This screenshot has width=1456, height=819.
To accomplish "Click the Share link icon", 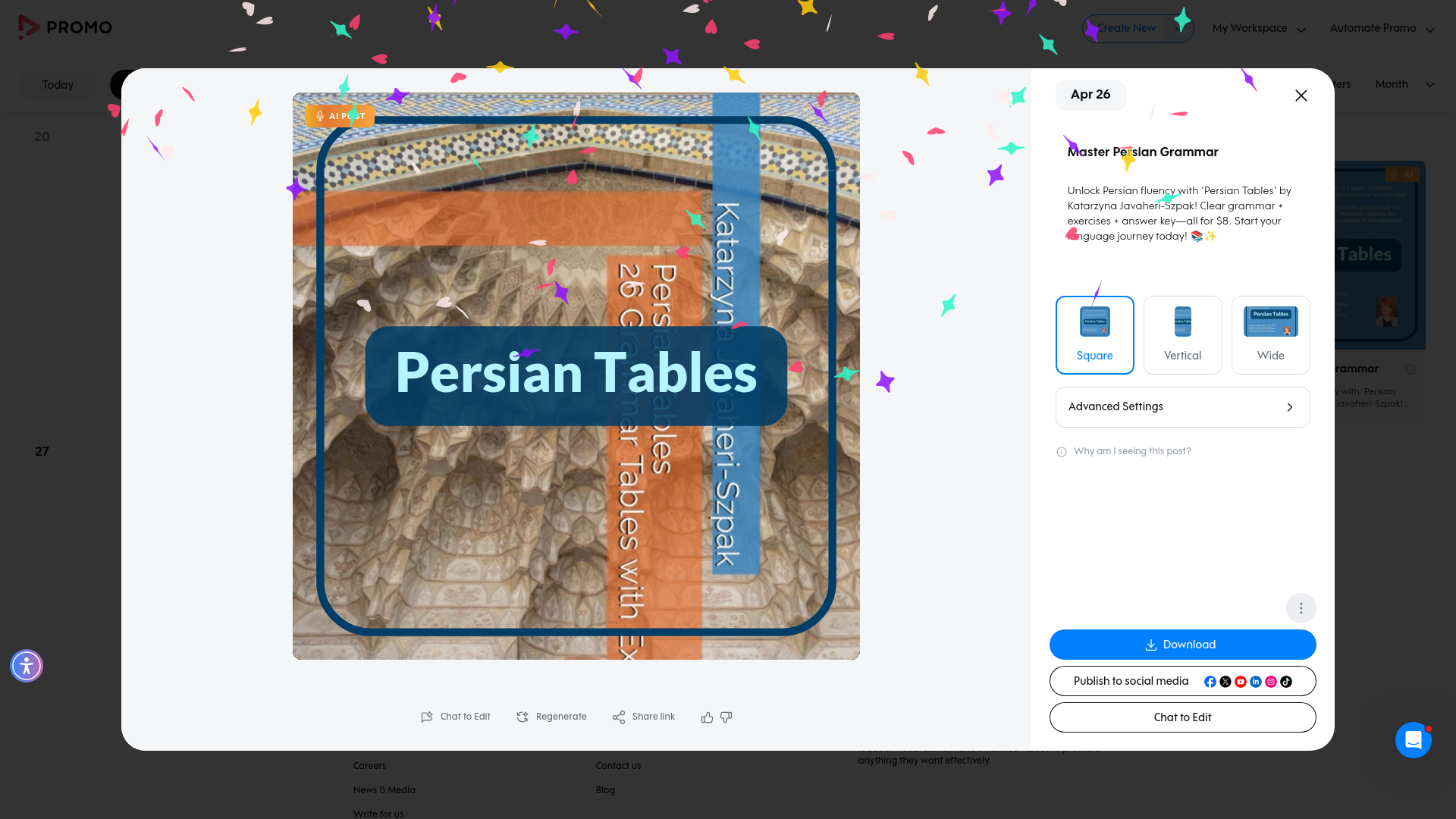I will (x=619, y=717).
